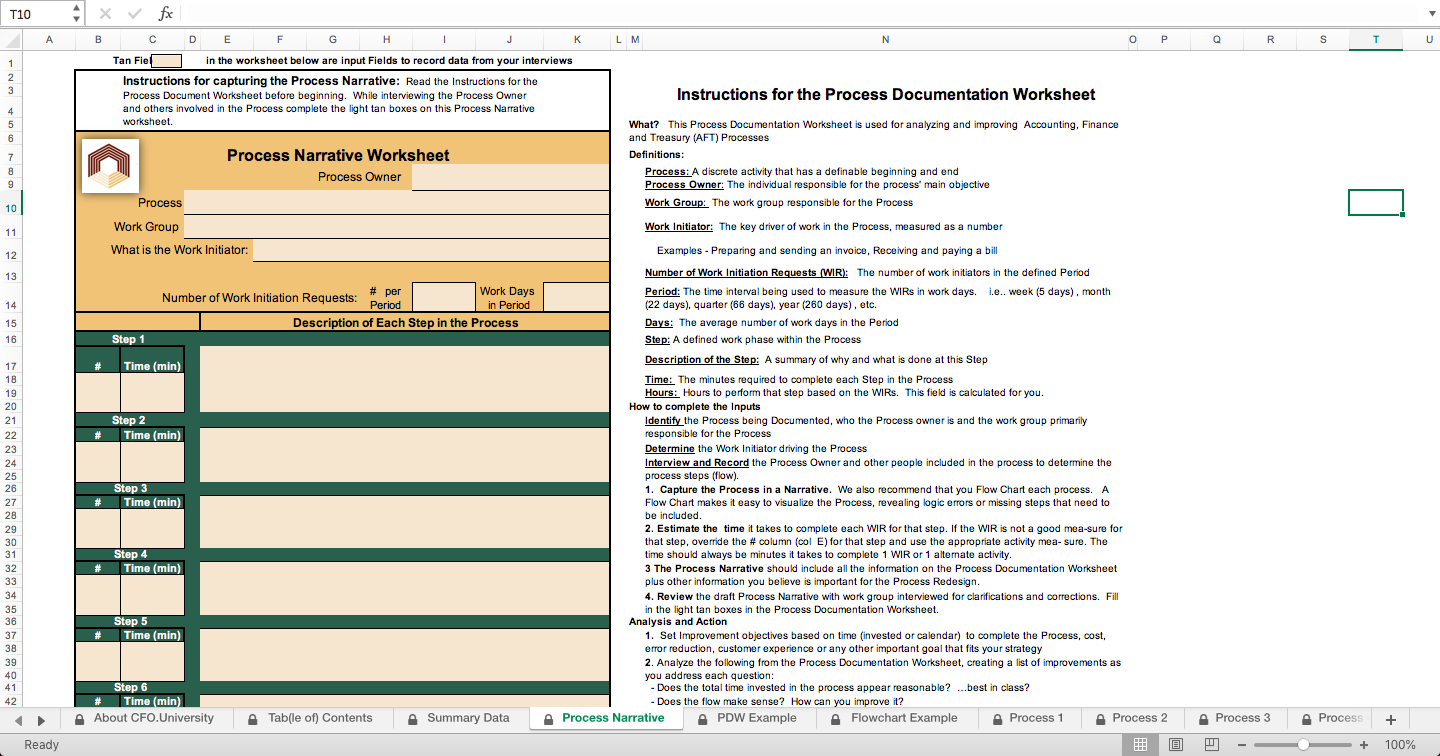Click the Work Group input field
This screenshot has width=1440, height=756.
coord(396,227)
